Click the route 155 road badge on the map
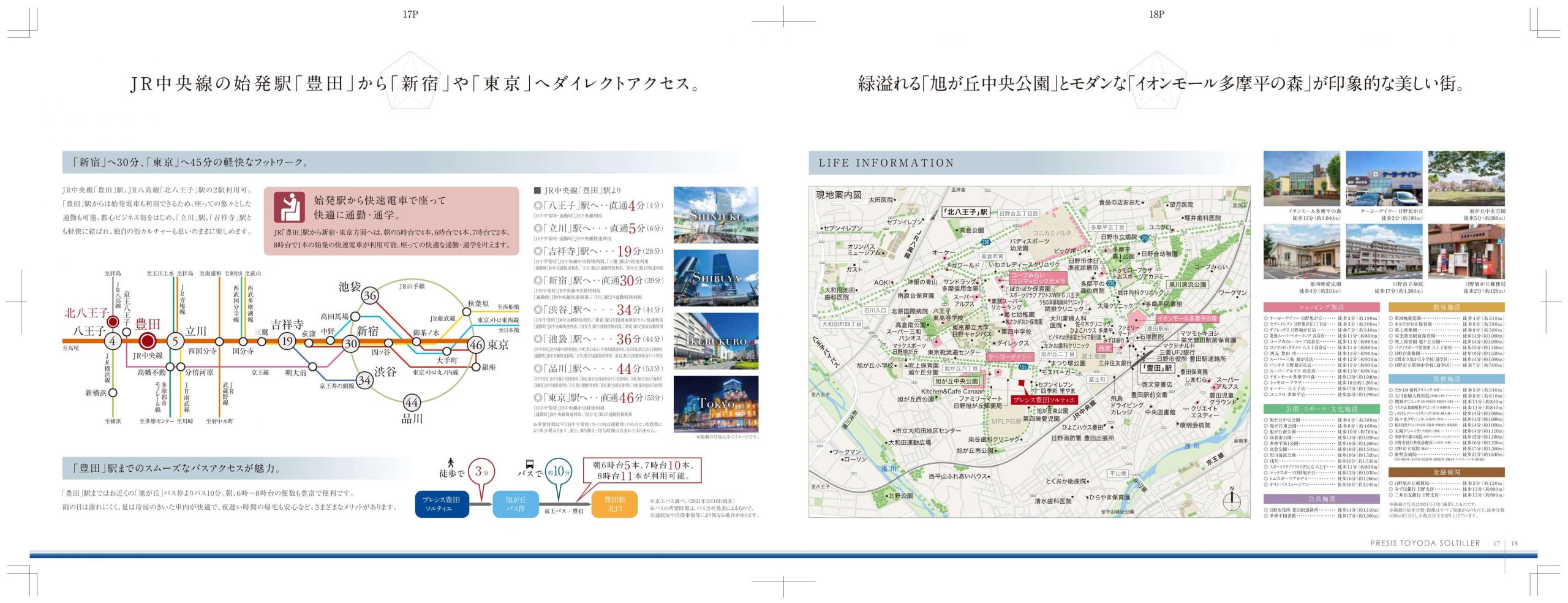1568x603 pixels. click(1023, 366)
